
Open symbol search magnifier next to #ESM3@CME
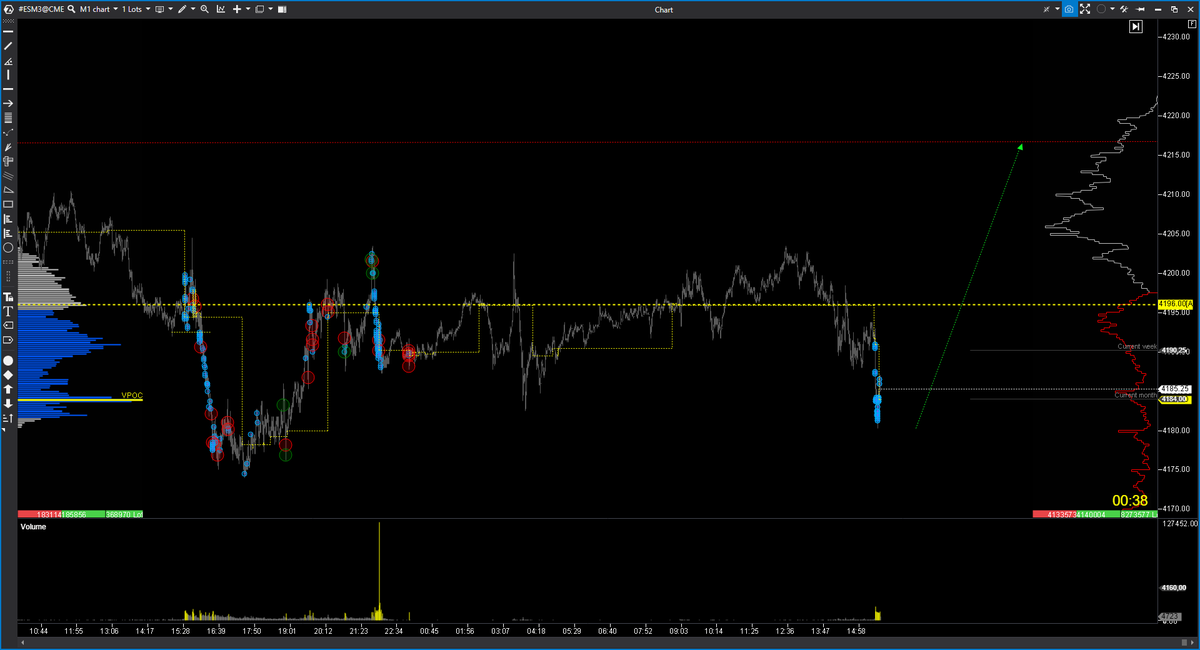click(x=72, y=9)
